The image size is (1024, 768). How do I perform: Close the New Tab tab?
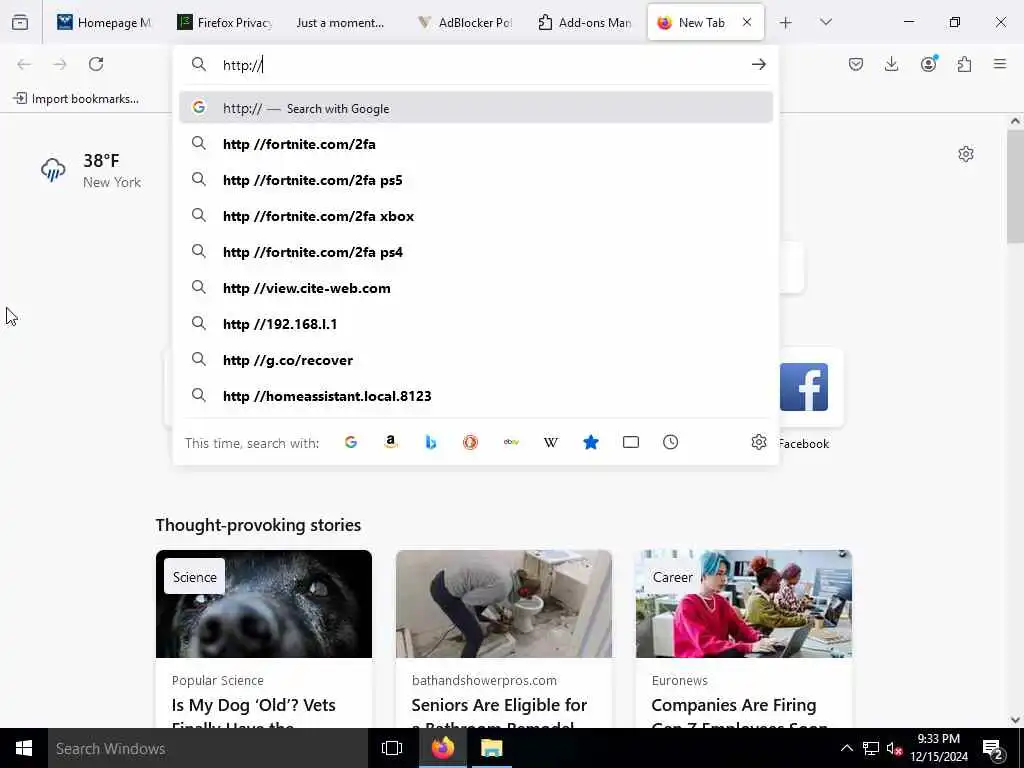point(746,22)
